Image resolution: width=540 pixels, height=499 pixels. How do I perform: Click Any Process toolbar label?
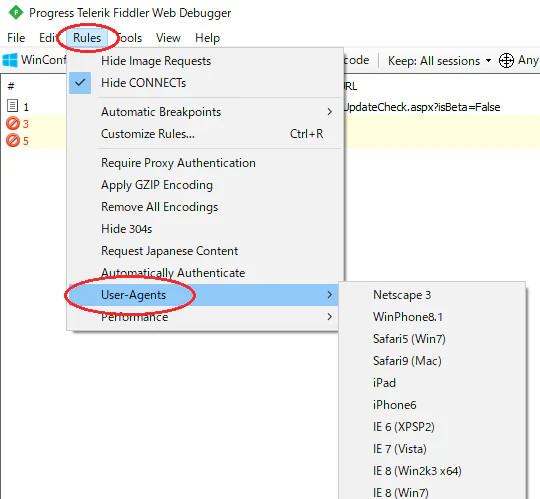pyautogui.click(x=528, y=60)
